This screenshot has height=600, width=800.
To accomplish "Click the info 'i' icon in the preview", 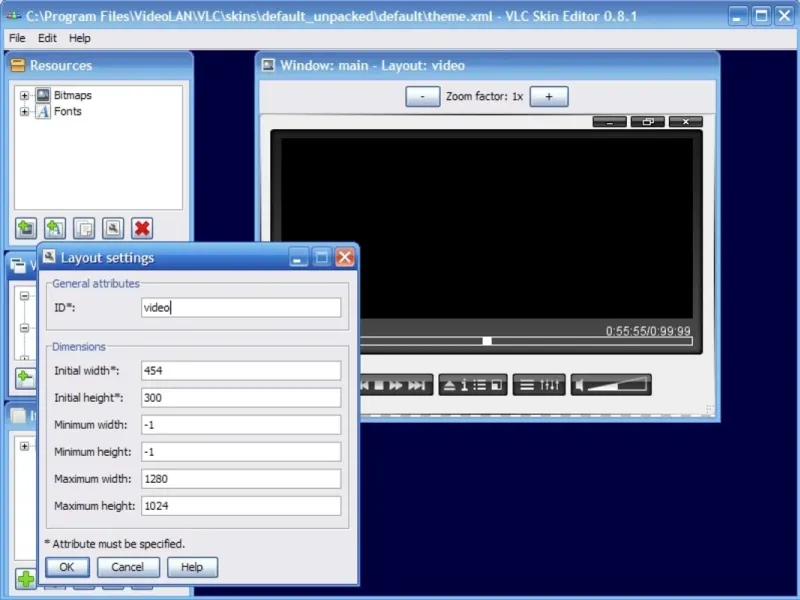I will 464,385.
